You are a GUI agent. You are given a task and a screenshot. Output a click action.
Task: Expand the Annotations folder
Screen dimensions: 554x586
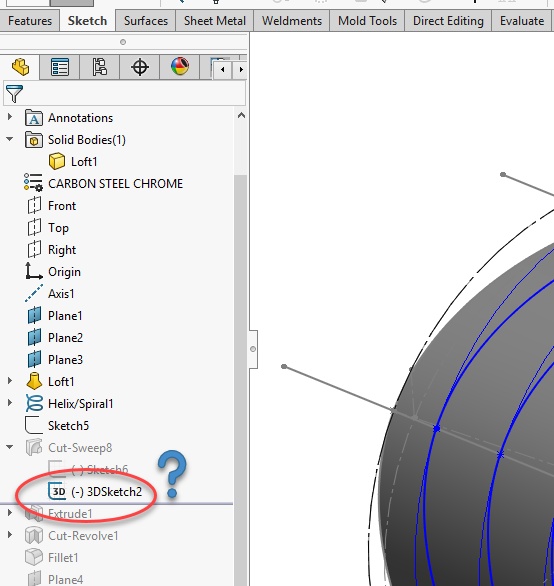click(10, 117)
